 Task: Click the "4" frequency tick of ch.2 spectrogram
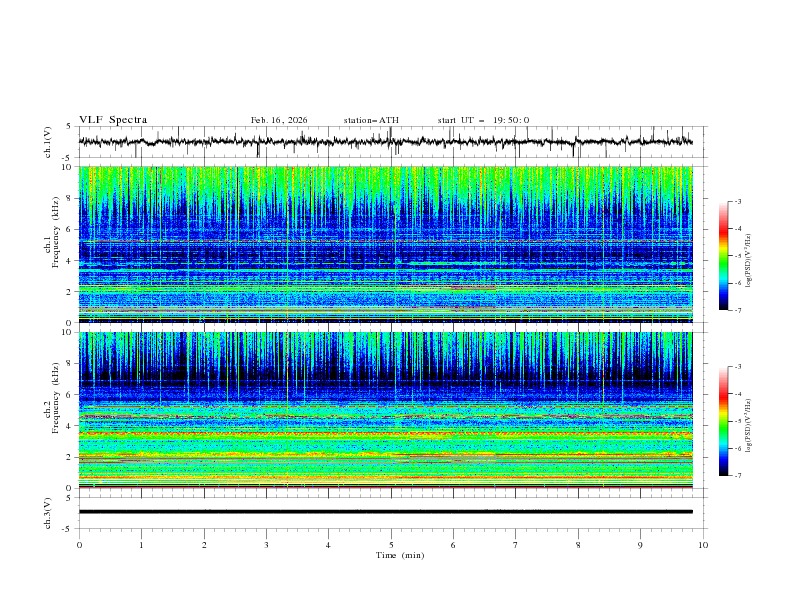point(71,426)
